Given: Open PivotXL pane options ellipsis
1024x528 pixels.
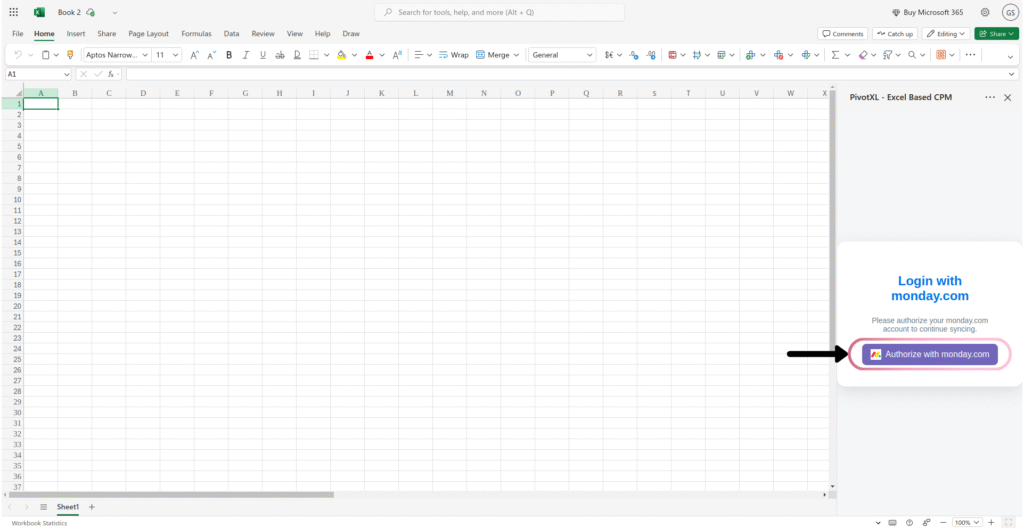Looking at the screenshot, I should (990, 97).
